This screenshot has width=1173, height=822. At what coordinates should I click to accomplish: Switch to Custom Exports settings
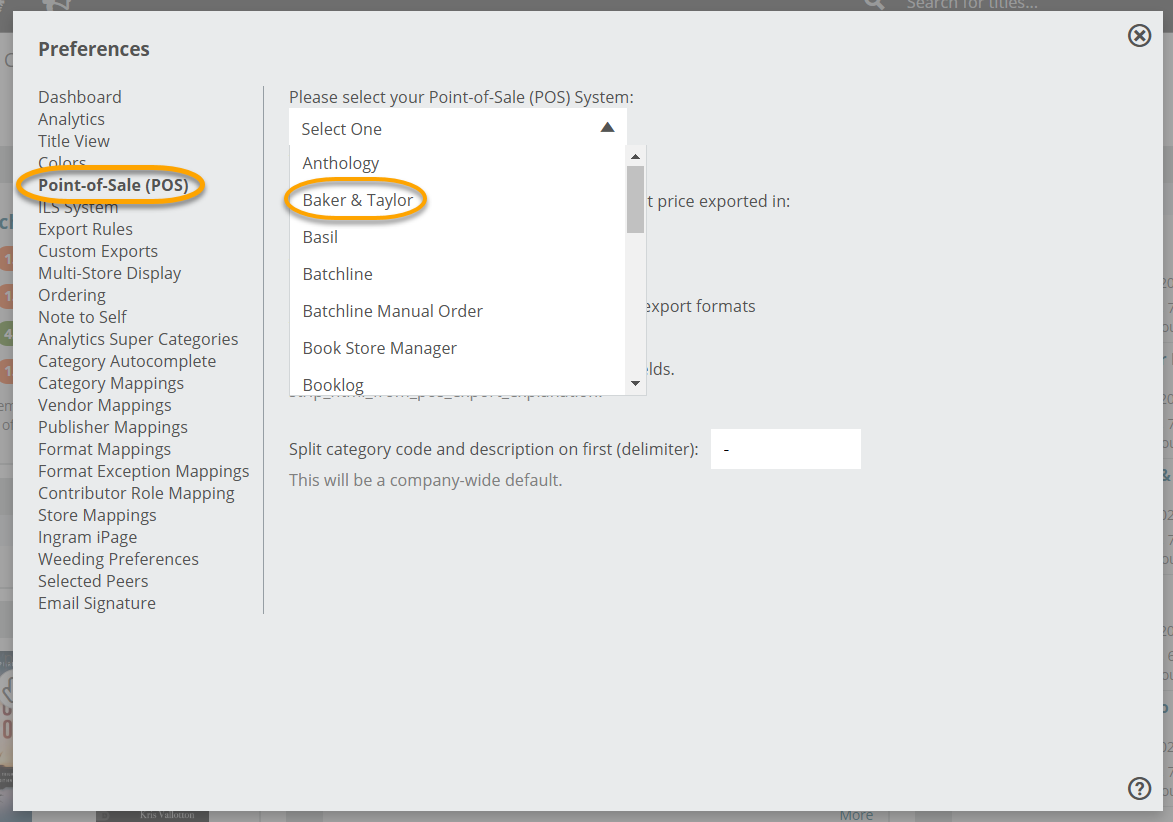98,251
